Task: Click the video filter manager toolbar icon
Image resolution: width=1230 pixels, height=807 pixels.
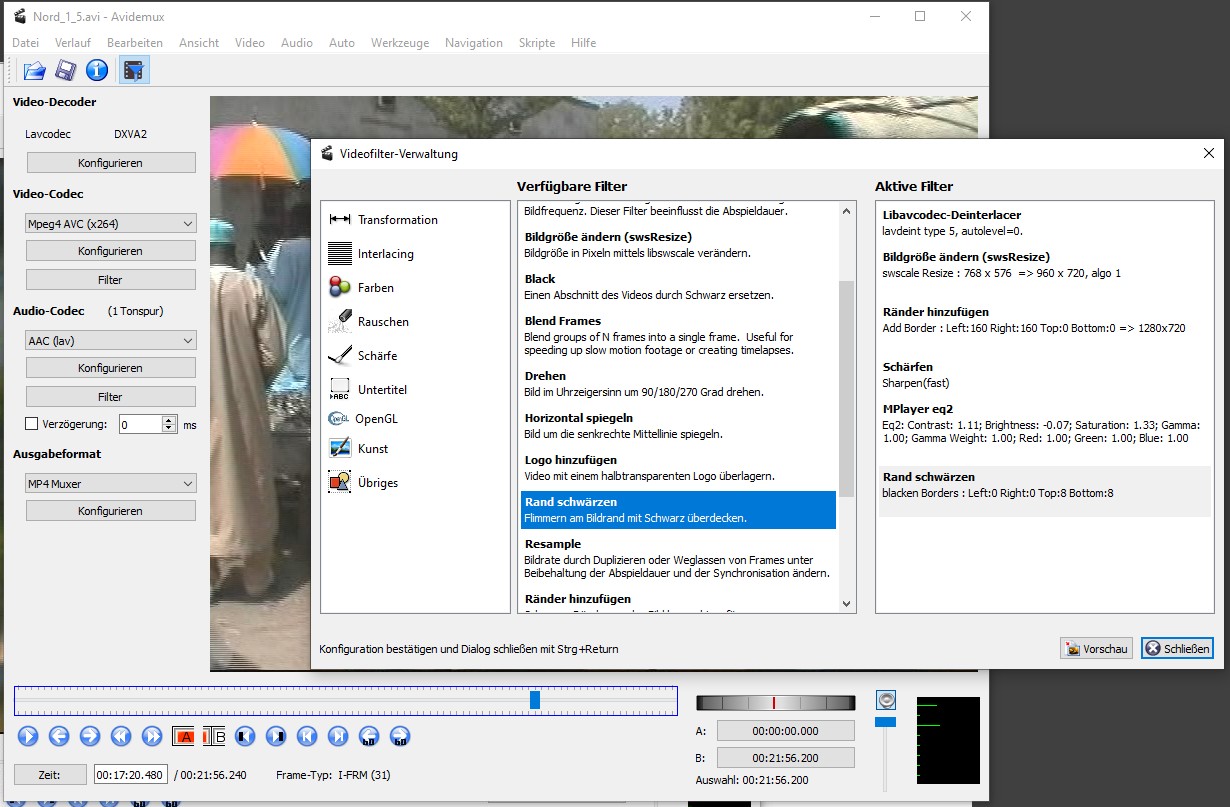Action: [134, 70]
